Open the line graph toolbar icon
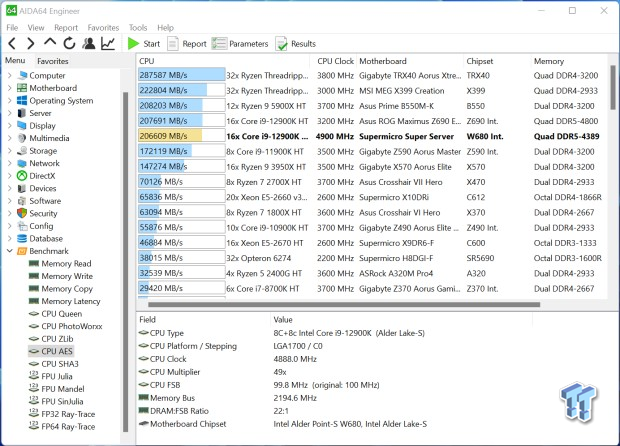Screen dimensions: 620x446 [108, 44]
